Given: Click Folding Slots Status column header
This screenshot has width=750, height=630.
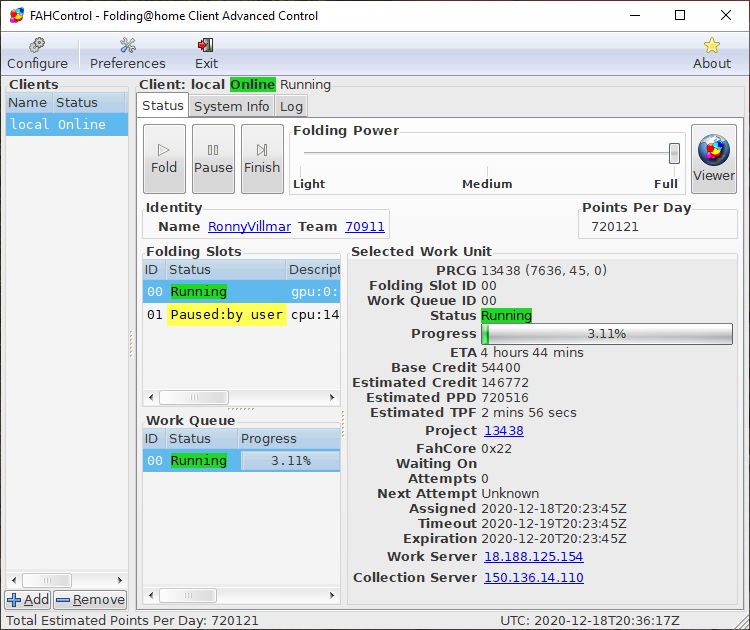Looking at the screenshot, I should [x=226, y=269].
